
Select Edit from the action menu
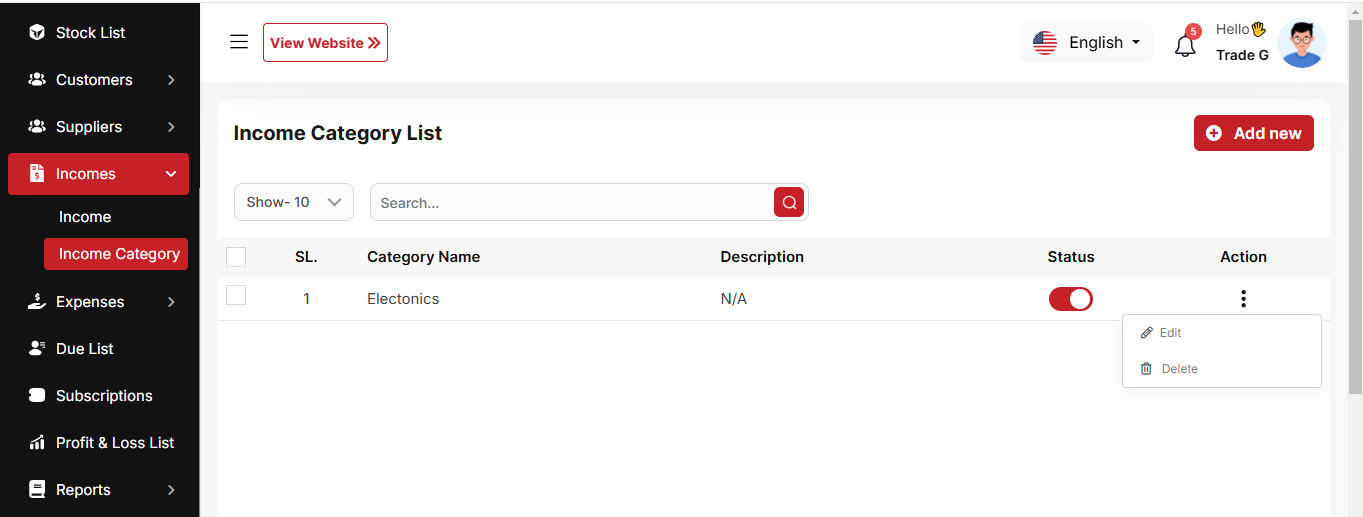click(1170, 333)
